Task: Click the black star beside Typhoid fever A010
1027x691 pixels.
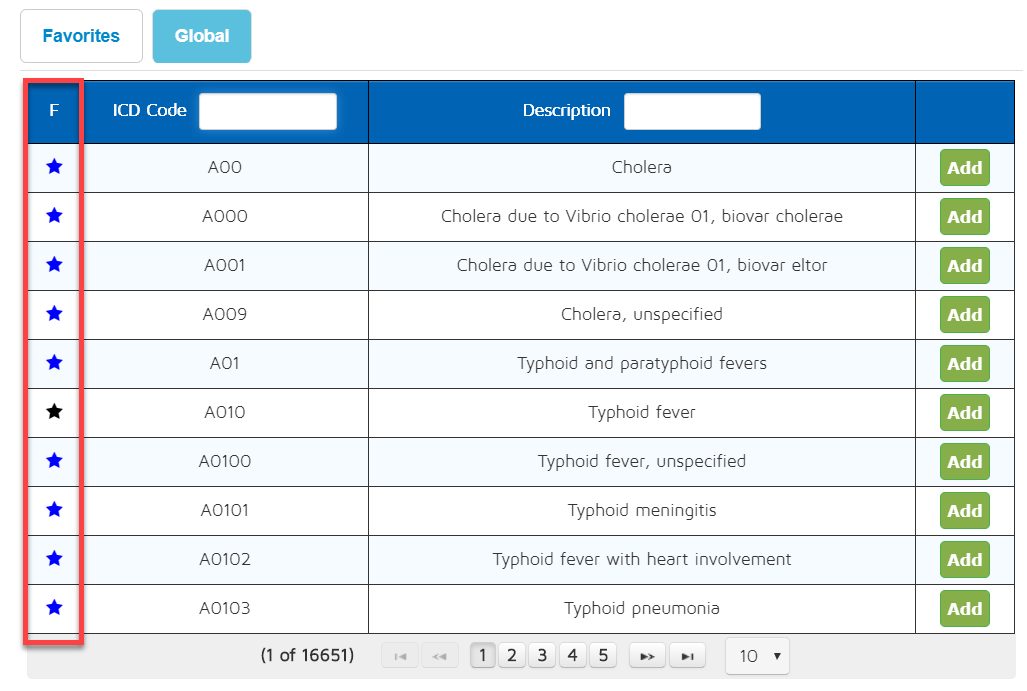Action: pyautogui.click(x=55, y=412)
